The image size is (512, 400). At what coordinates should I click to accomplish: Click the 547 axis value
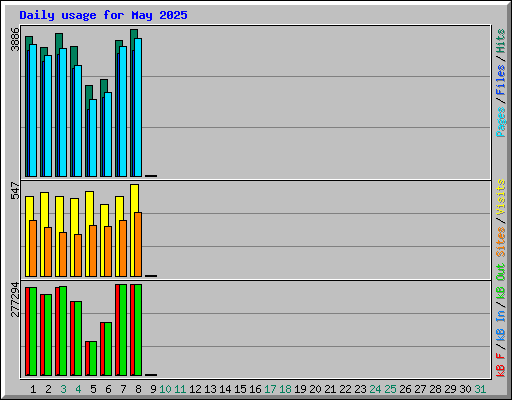point(15,190)
